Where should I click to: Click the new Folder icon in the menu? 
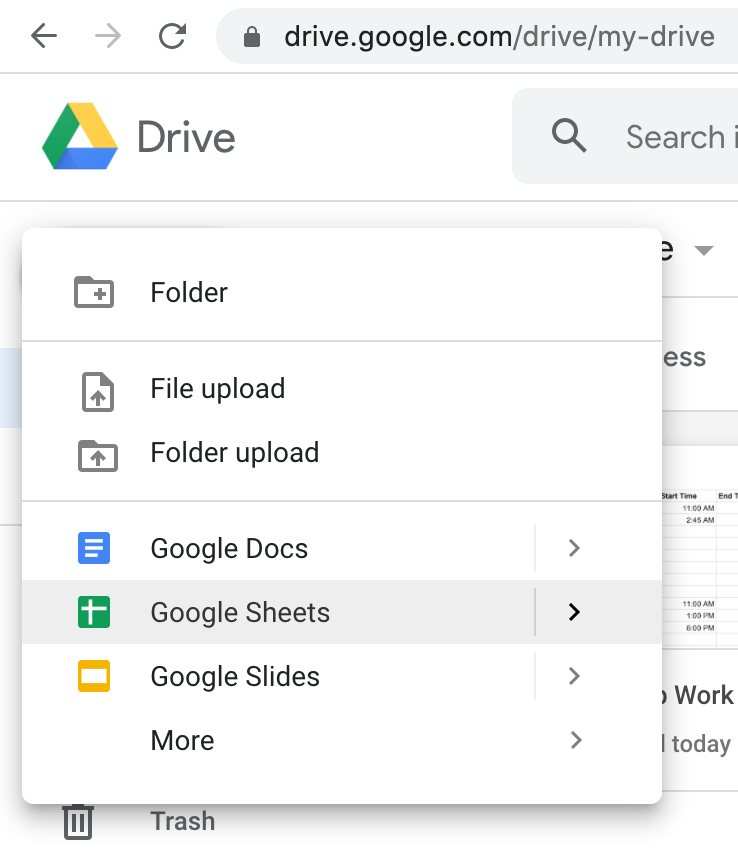tap(93, 292)
